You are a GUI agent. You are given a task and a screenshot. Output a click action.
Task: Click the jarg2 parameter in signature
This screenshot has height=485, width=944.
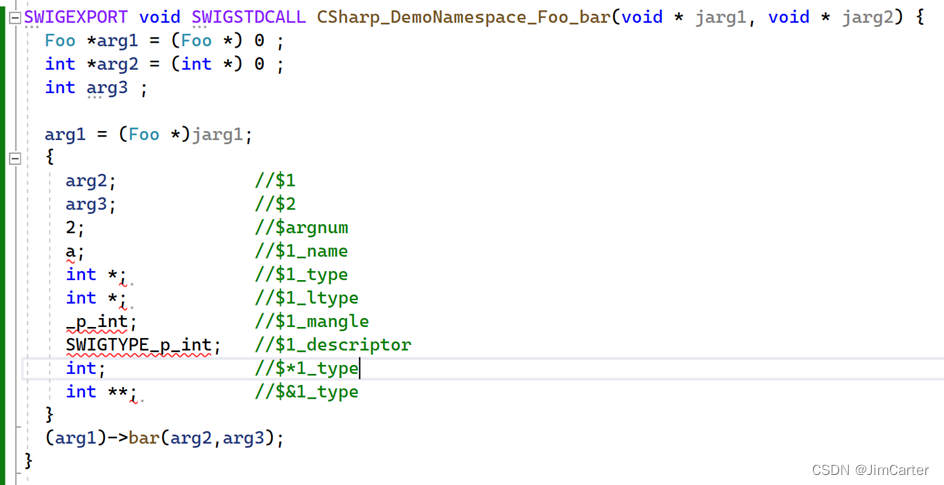[x=868, y=17]
